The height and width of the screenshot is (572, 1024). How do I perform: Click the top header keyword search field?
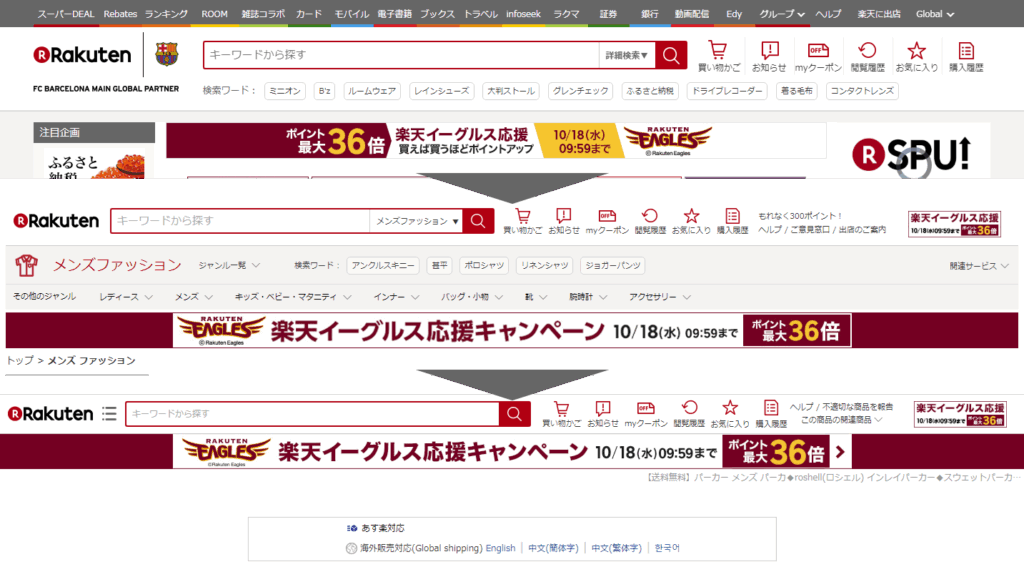click(x=401, y=56)
